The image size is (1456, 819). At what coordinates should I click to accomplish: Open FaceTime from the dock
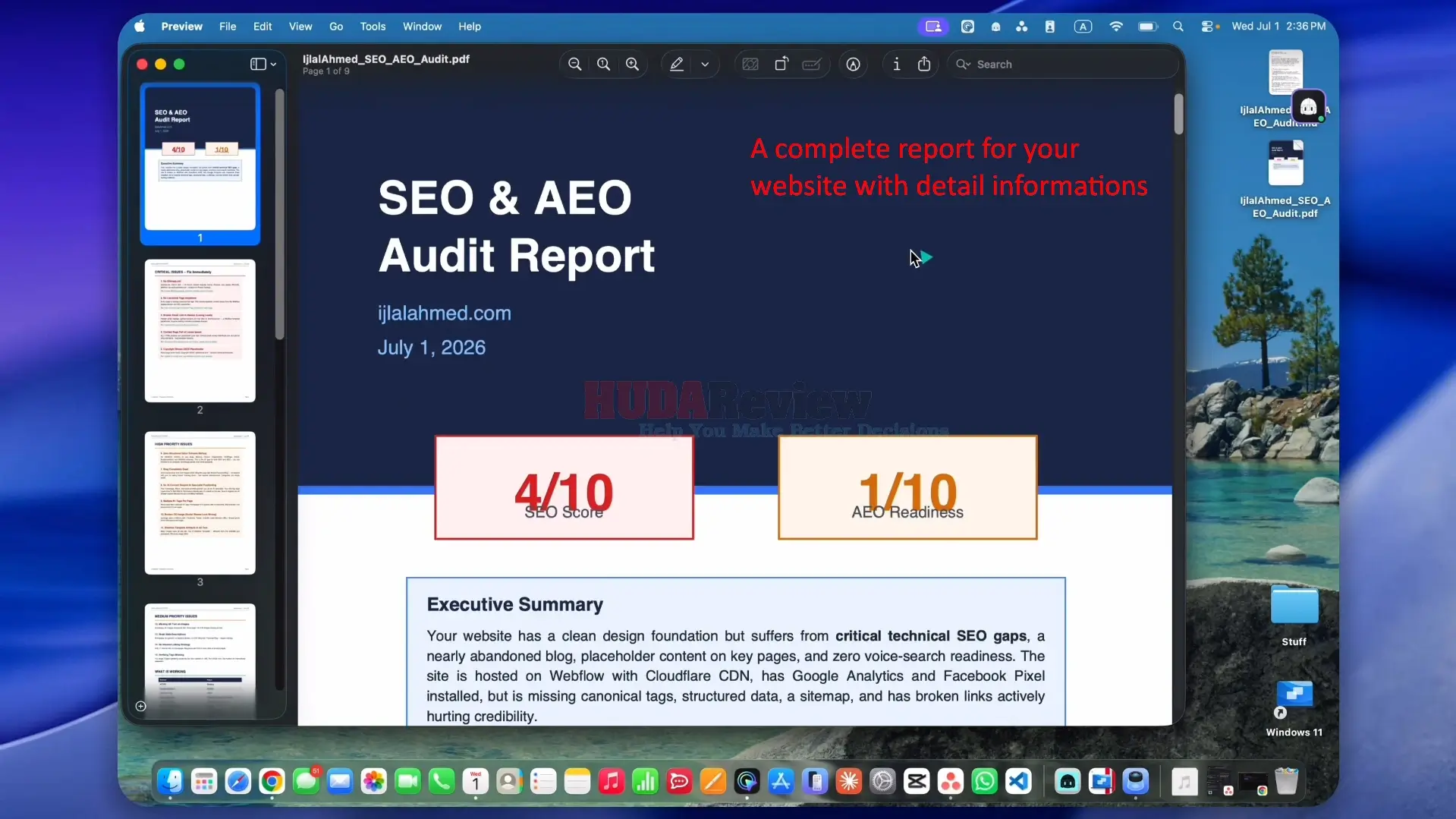[x=407, y=781]
